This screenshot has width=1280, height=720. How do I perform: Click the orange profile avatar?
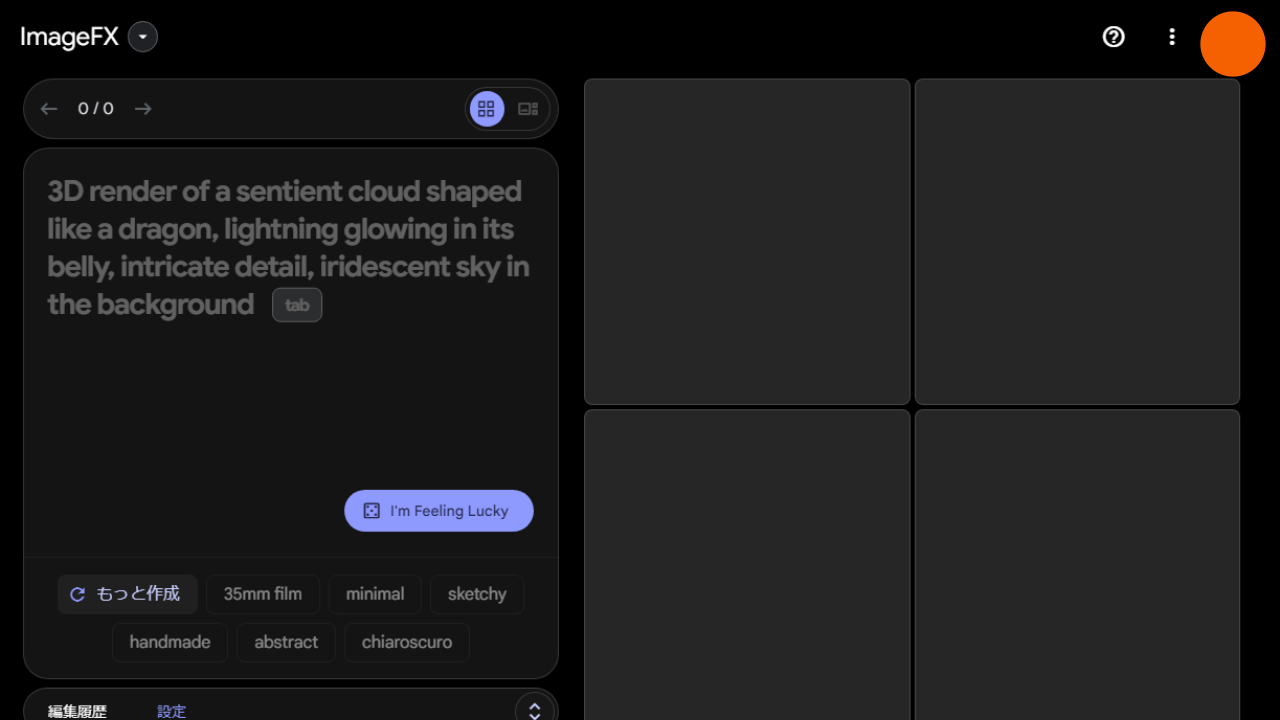(1232, 44)
